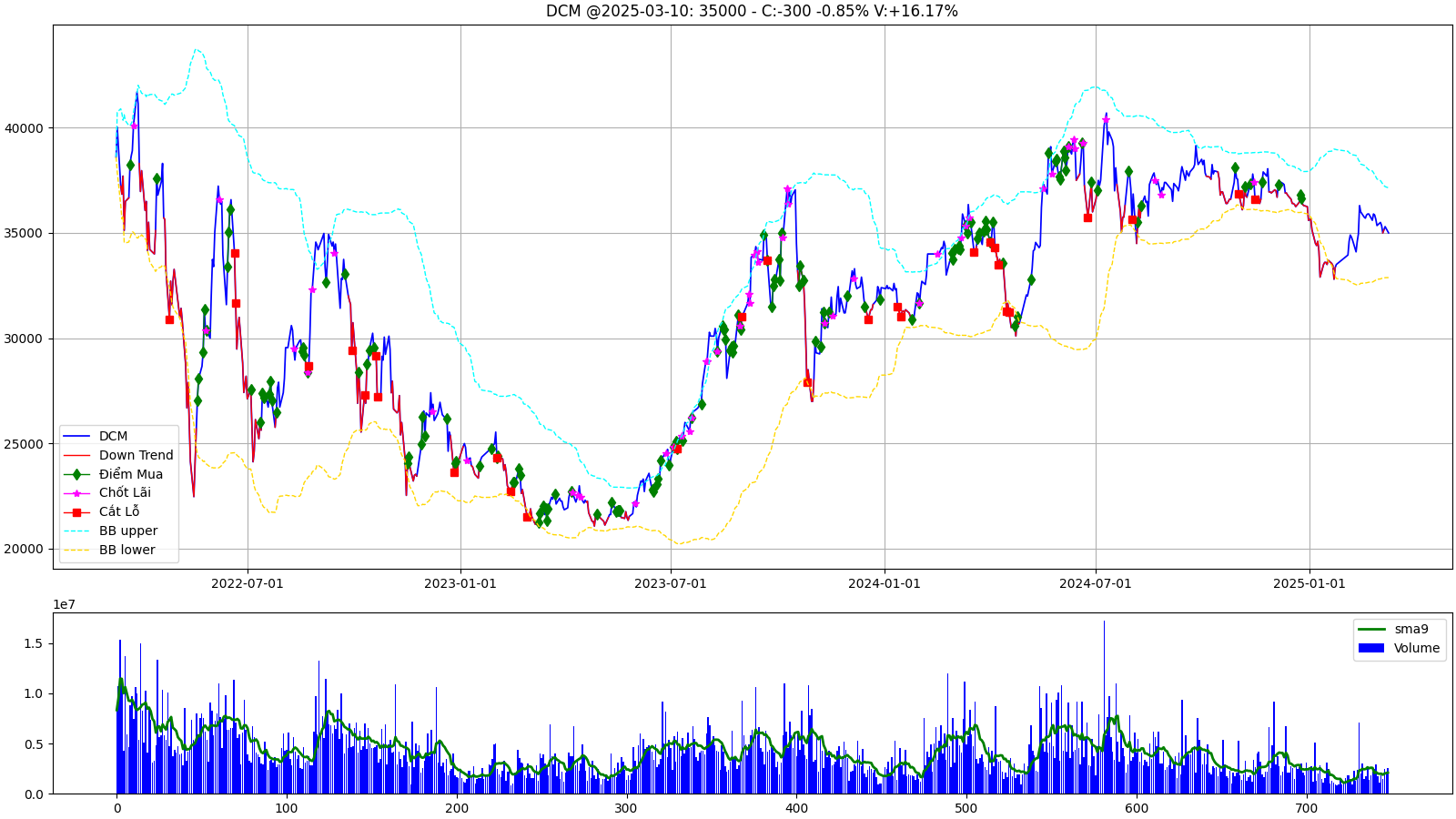Click the 600 tick on volume x-axis
This screenshot has height=819, width=1456.
click(x=1137, y=808)
